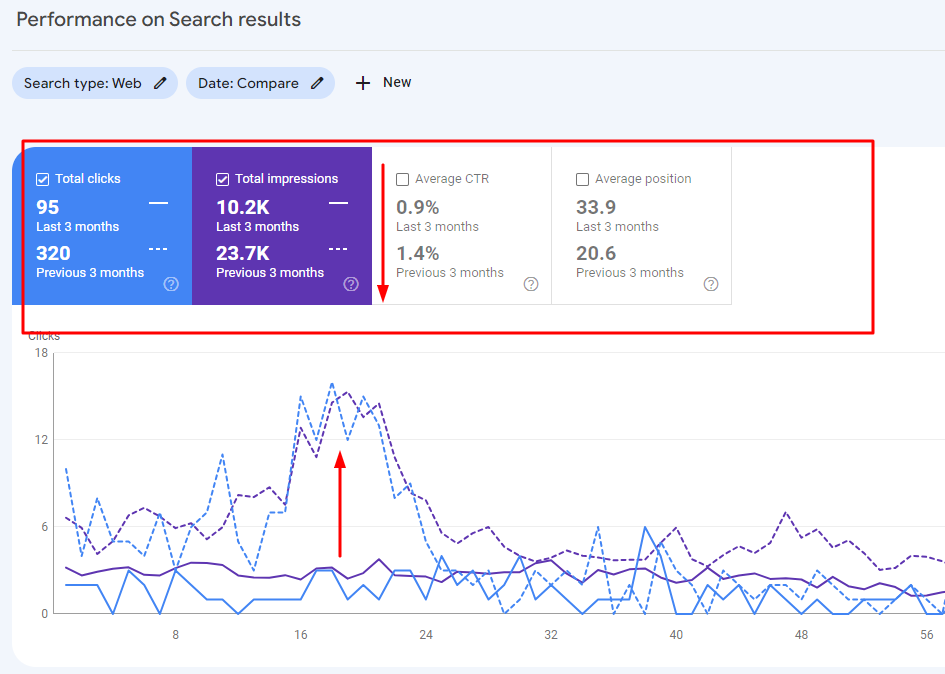The height and width of the screenshot is (674, 945).
Task: Open the Search type: Web filter chip
Action: click(x=83, y=83)
